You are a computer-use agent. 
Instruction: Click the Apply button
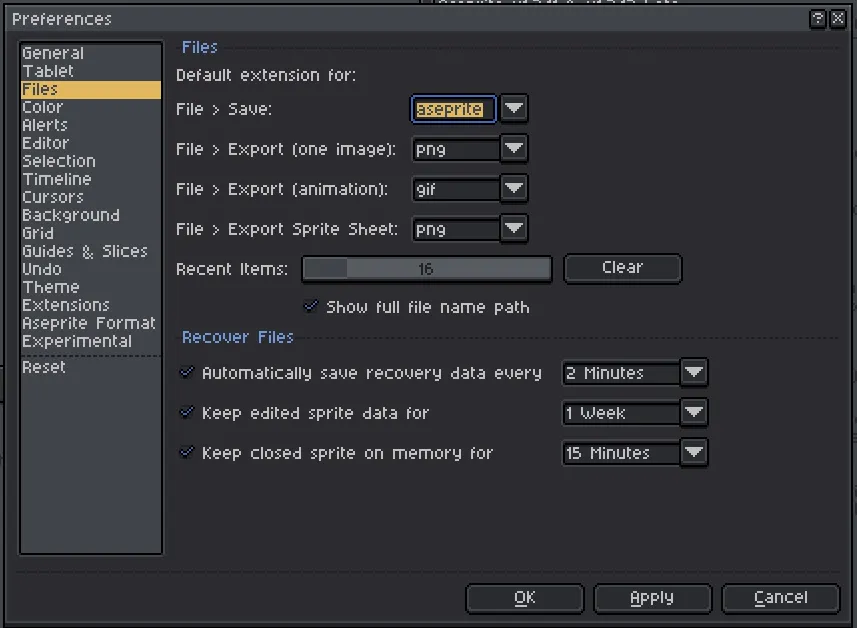pyautogui.click(x=652, y=598)
